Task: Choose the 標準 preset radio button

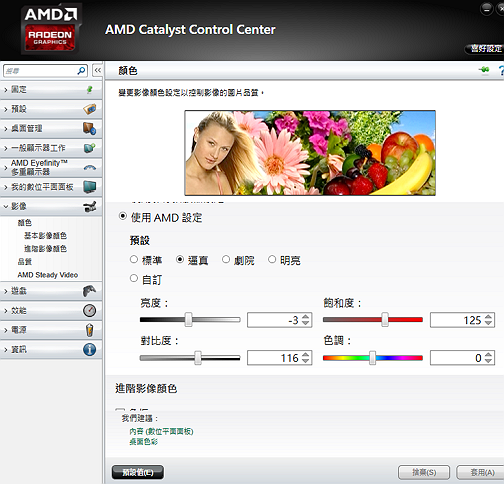Action: click(x=134, y=259)
